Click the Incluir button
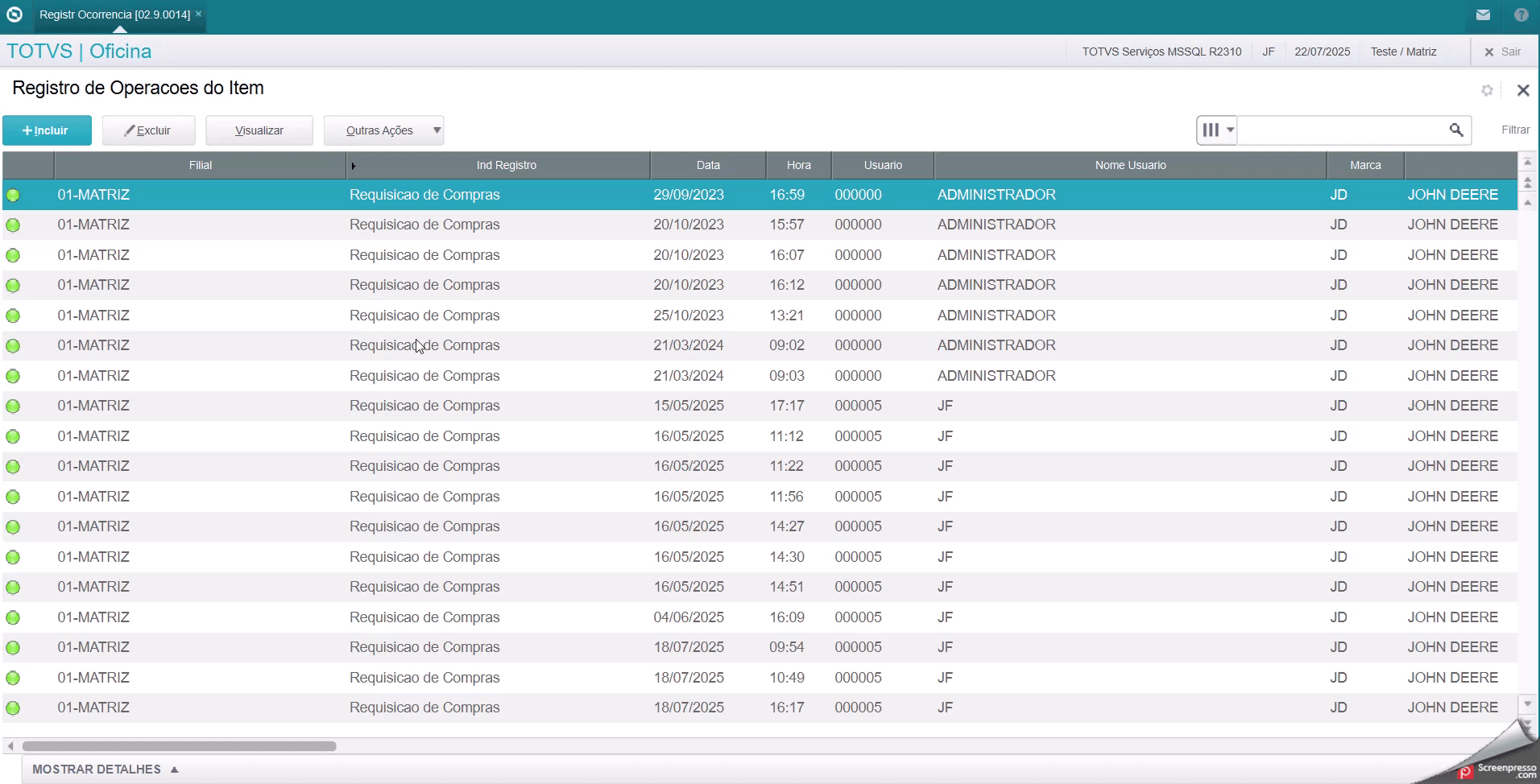The image size is (1540, 784). (x=47, y=130)
